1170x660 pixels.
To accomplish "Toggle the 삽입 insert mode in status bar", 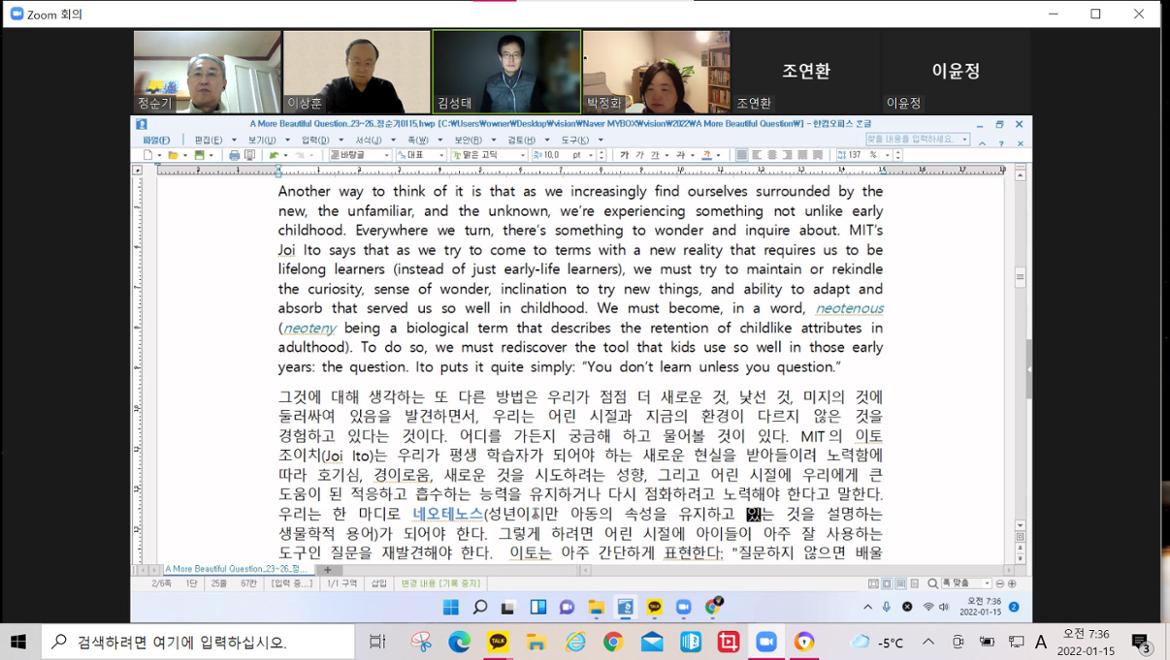I will [379, 584].
